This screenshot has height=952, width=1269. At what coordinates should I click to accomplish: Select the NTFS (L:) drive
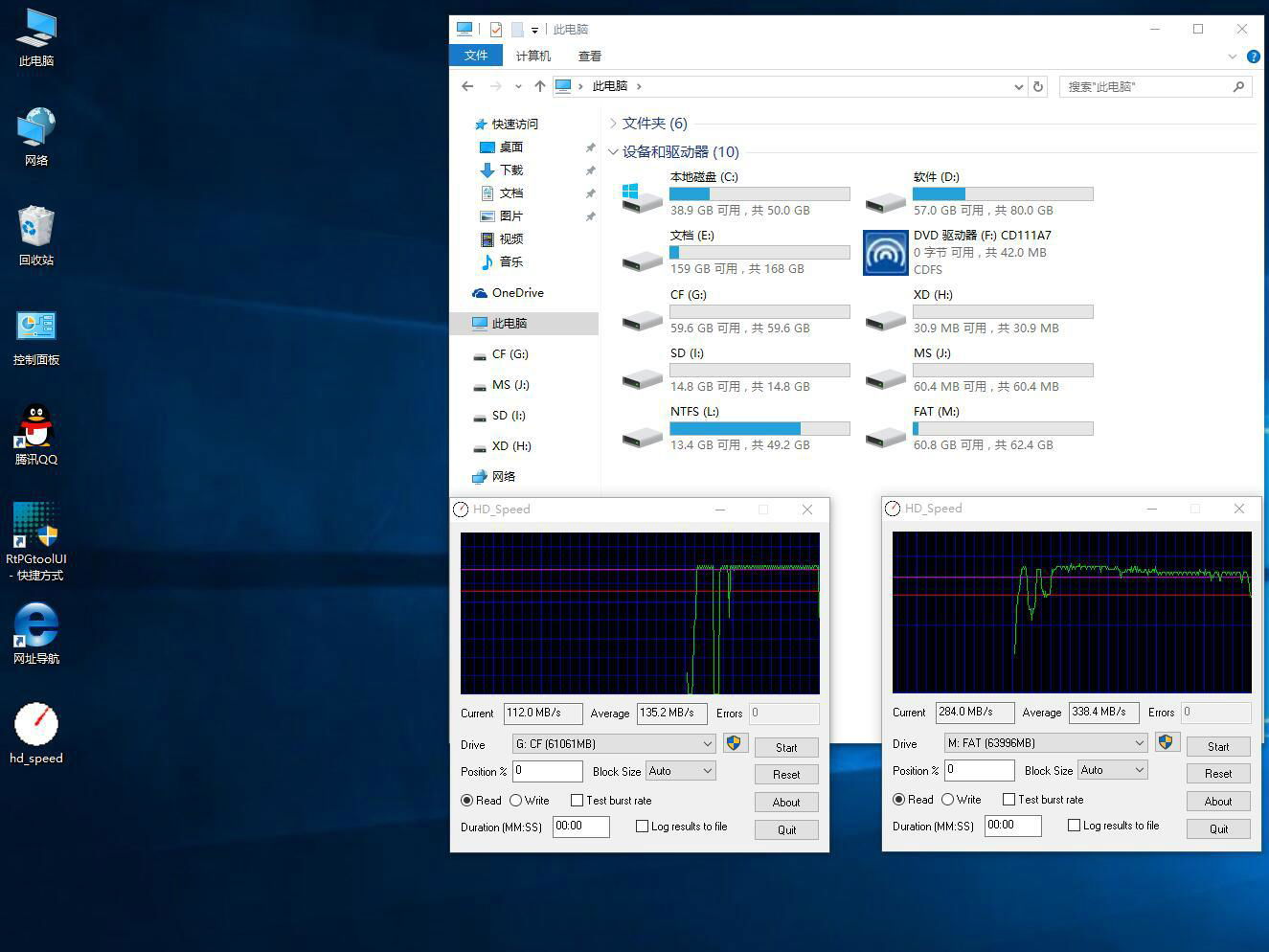[736, 428]
